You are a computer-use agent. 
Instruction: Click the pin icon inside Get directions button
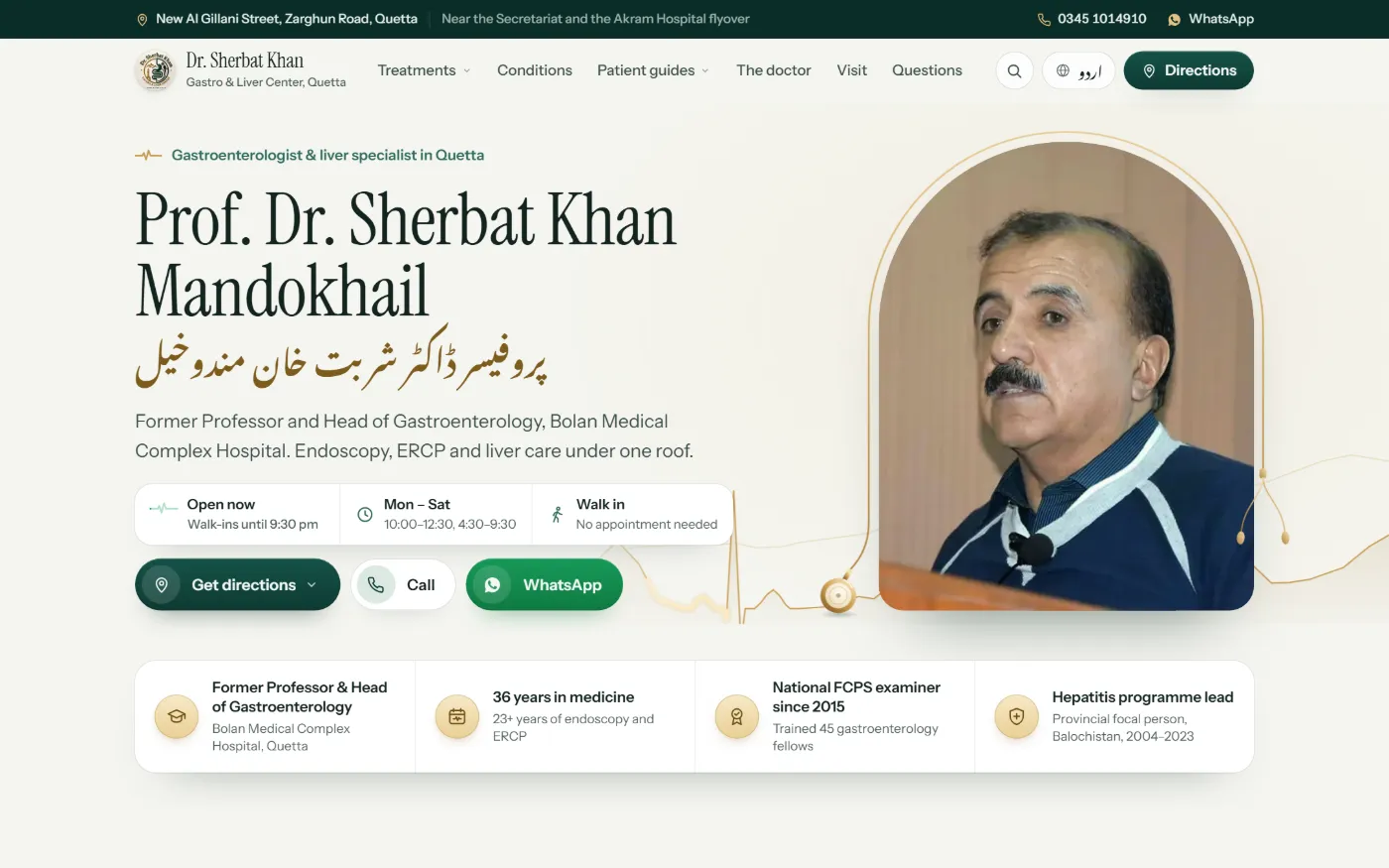click(162, 585)
